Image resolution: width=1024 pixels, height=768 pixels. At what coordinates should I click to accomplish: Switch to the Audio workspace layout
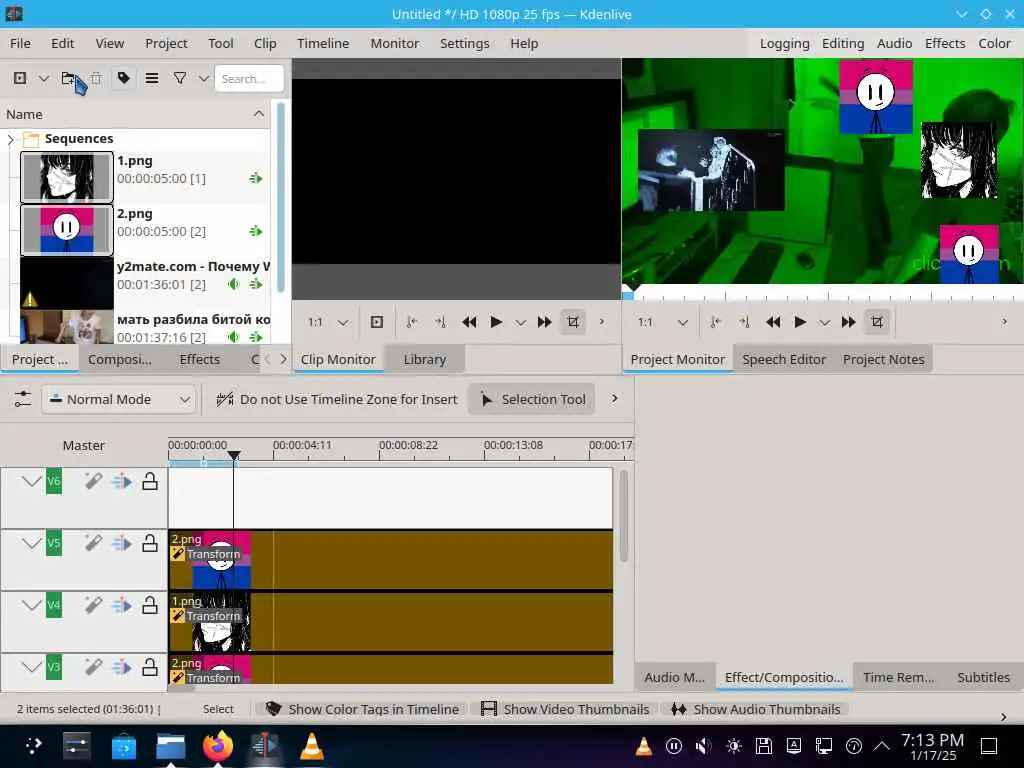pos(894,43)
